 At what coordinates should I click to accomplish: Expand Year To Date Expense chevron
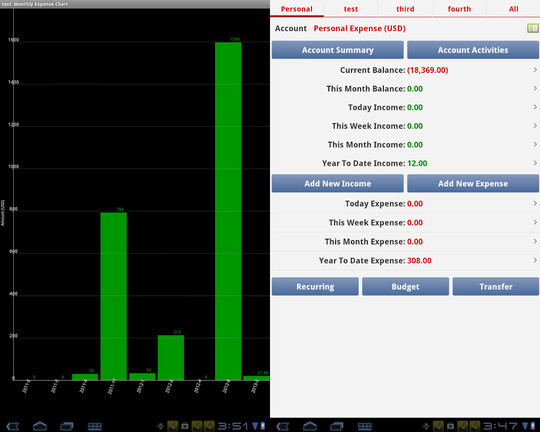point(535,260)
